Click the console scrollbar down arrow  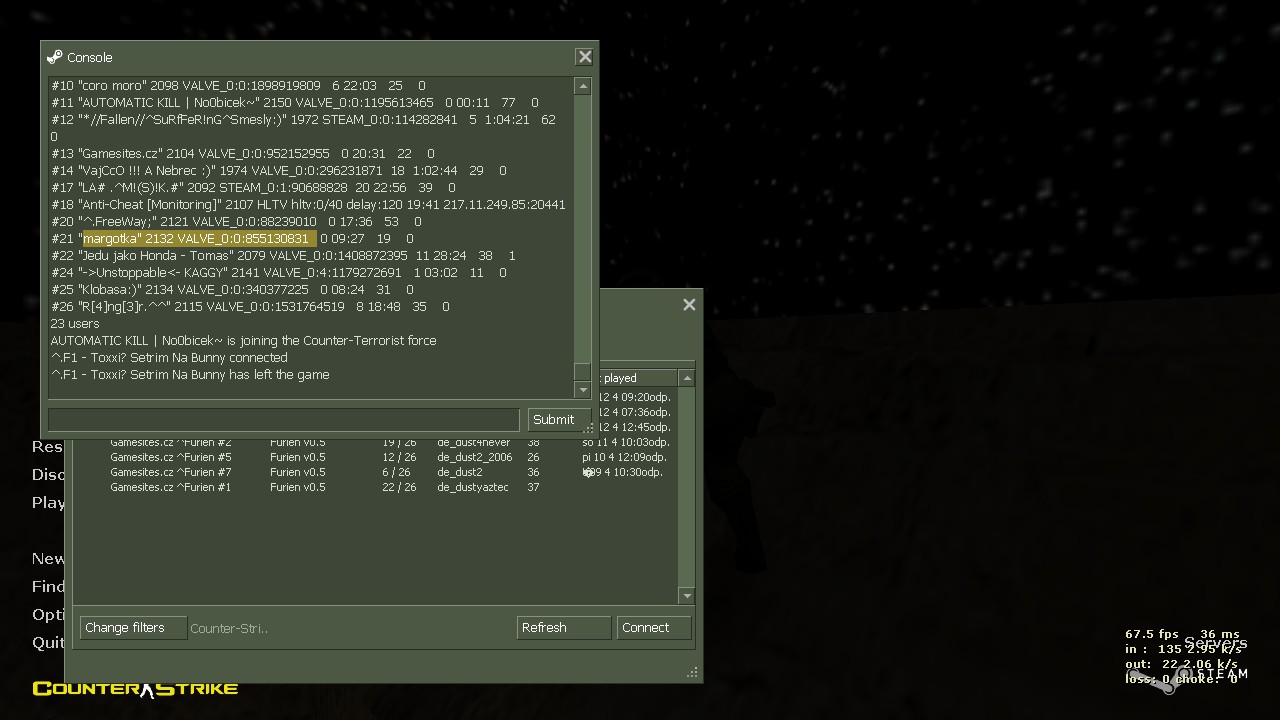point(582,389)
